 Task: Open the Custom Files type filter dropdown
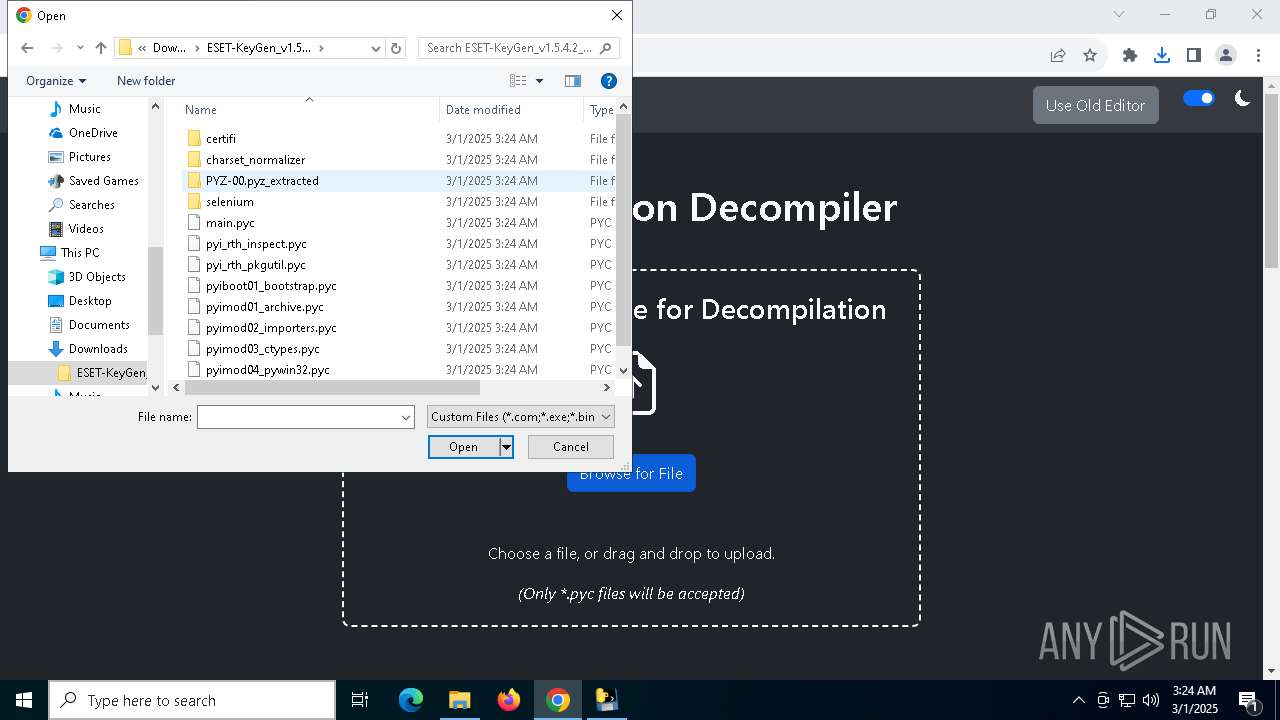[x=520, y=417]
